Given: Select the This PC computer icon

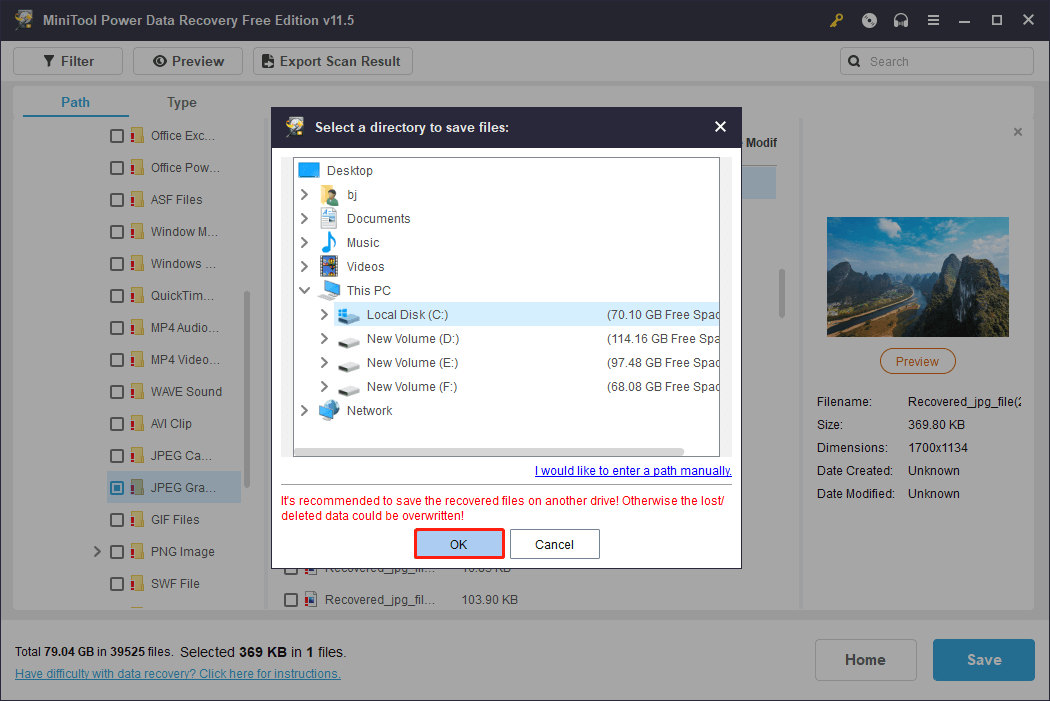Looking at the screenshot, I should 329,290.
